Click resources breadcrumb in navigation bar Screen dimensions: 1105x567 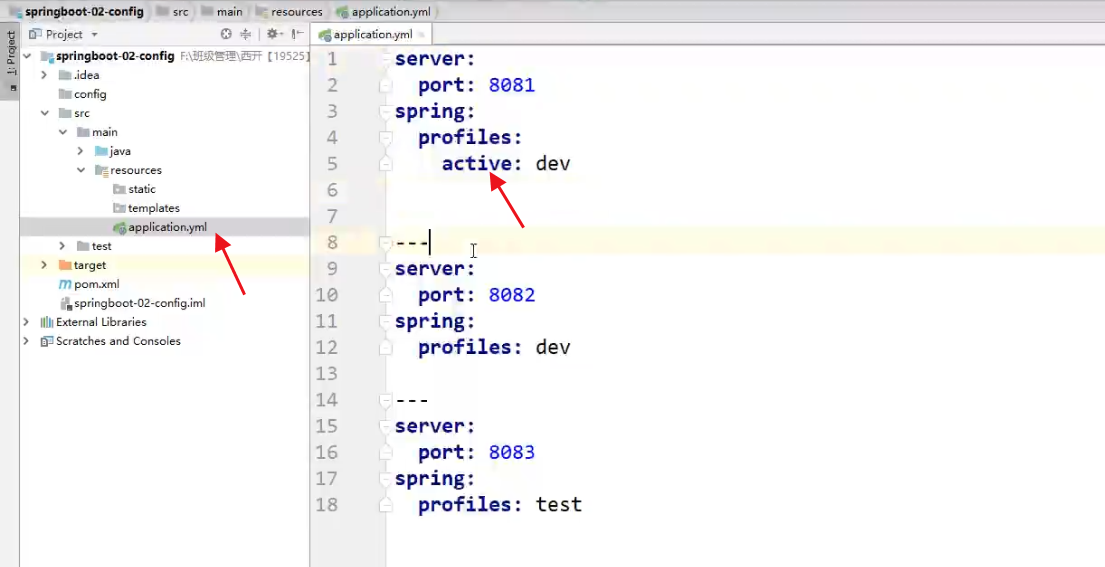coord(290,11)
